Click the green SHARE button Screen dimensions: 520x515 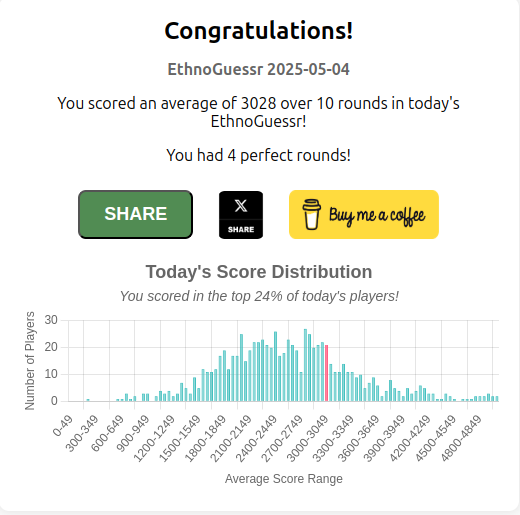coord(135,214)
